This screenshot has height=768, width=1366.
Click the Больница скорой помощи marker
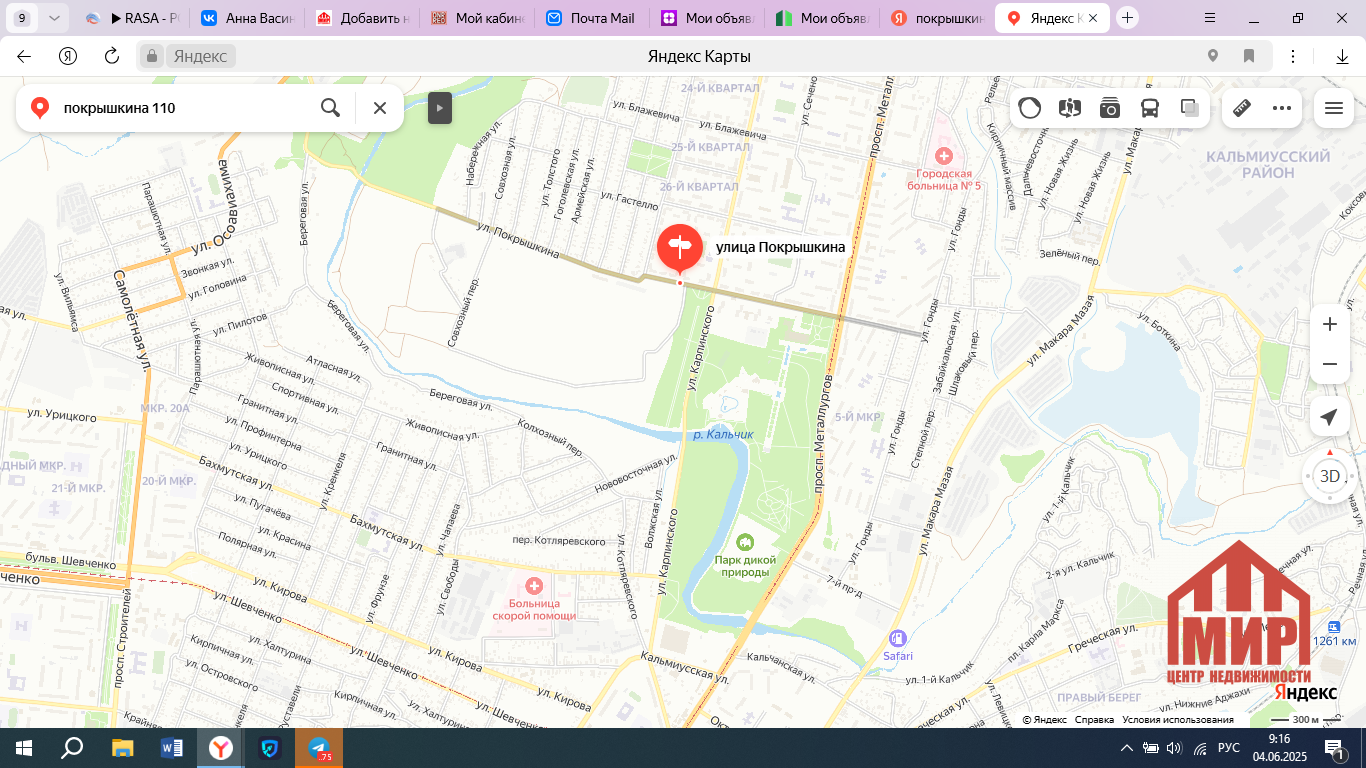[534, 585]
